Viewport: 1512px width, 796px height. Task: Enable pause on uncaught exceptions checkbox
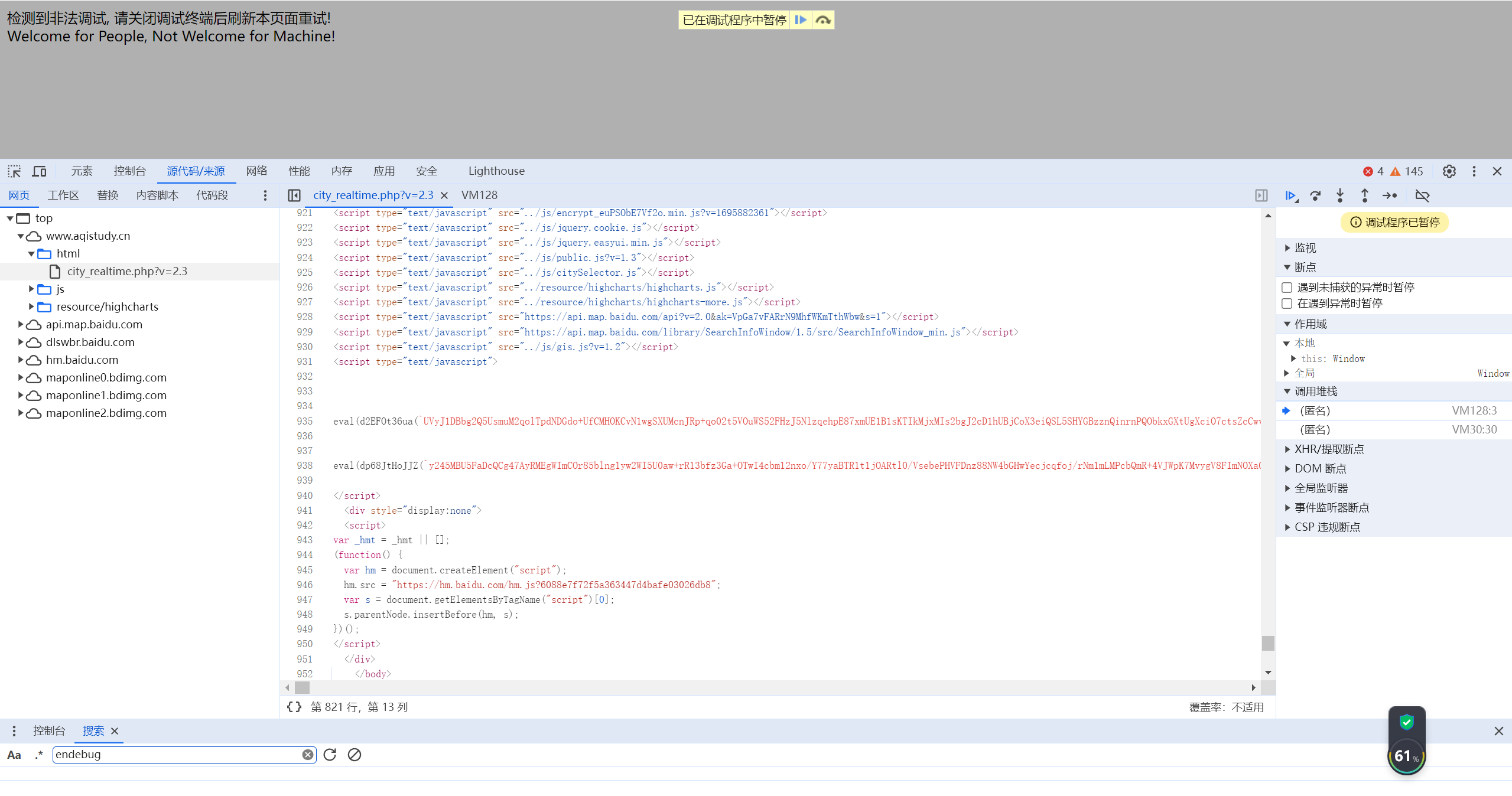click(x=1287, y=288)
